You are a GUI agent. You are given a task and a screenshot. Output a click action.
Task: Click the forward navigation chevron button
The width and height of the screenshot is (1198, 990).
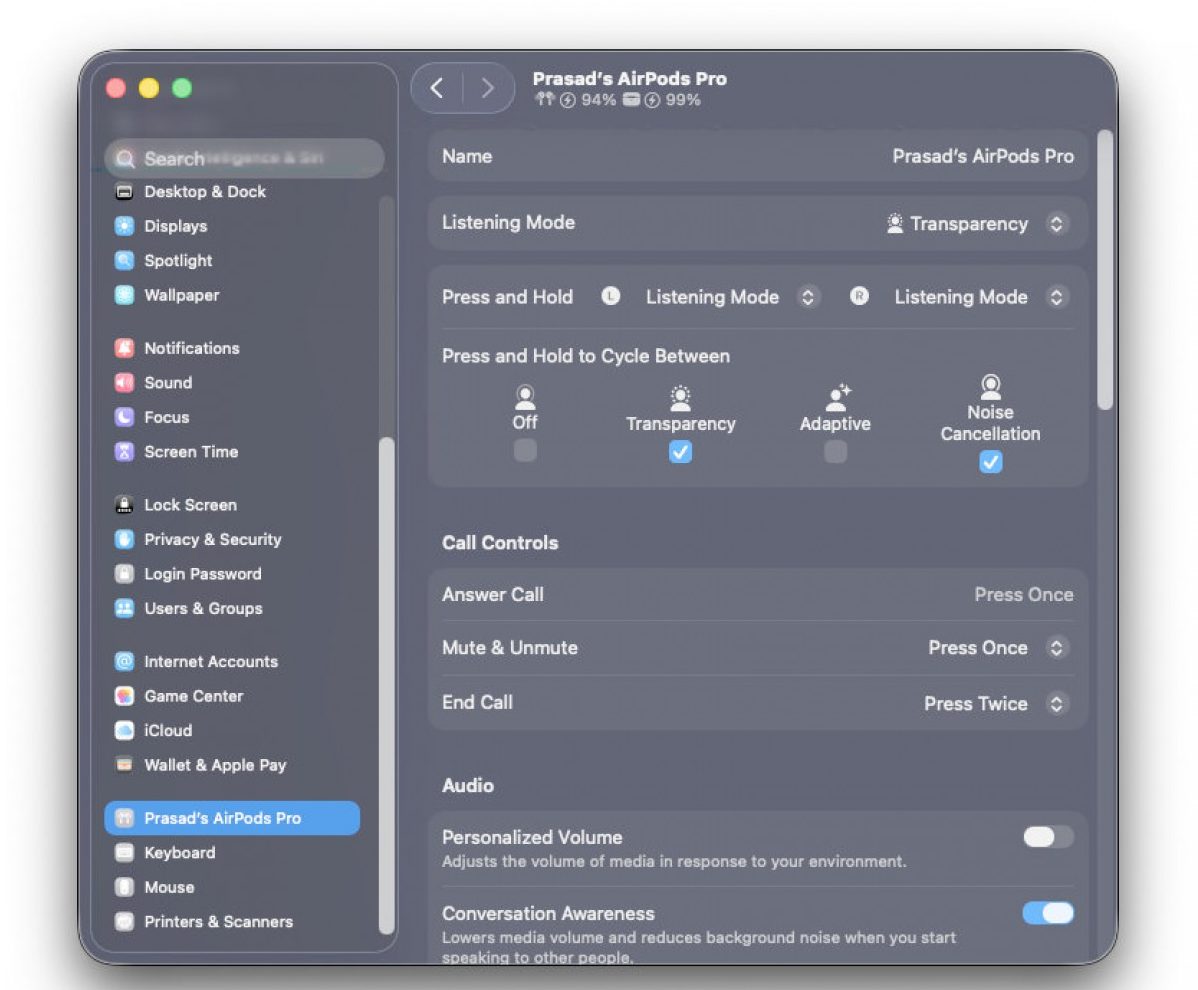(487, 88)
